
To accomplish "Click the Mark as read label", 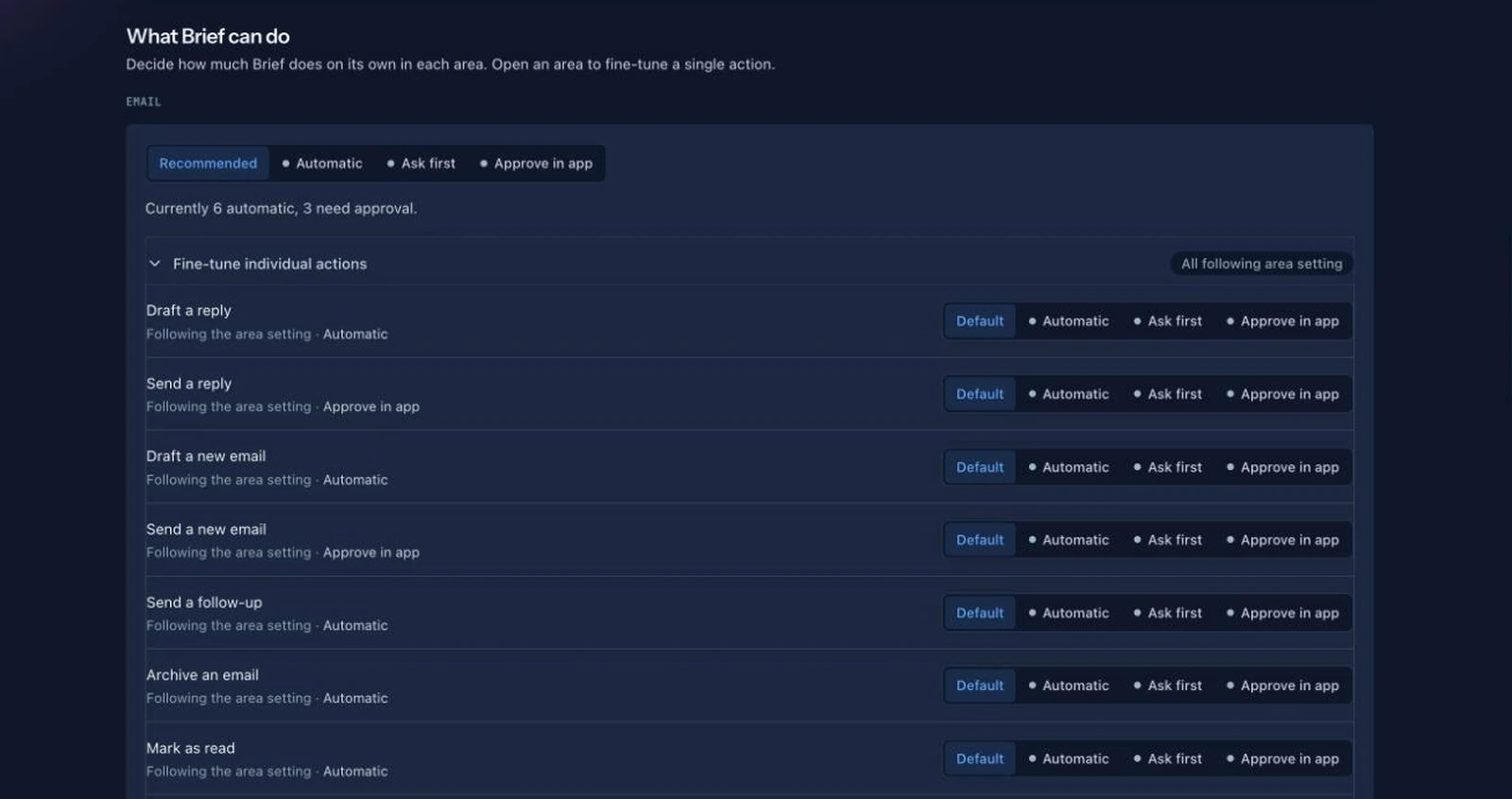I will coord(191,748).
